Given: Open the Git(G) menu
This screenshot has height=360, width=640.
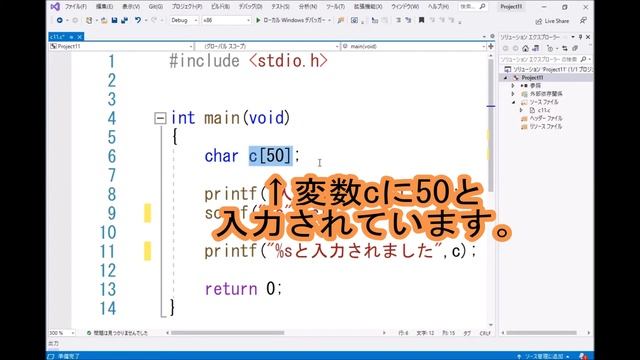Looking at the screenshot, I should (x=156, y=7).
